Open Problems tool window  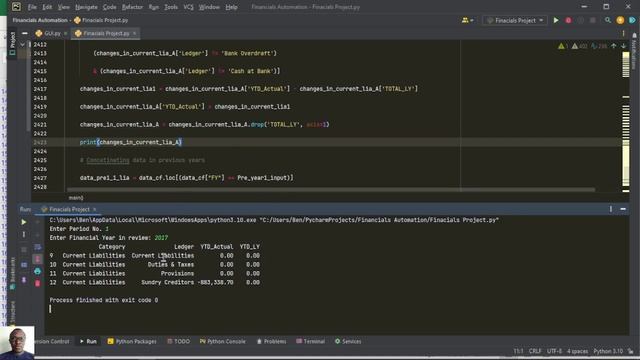[x=271, y=341]
